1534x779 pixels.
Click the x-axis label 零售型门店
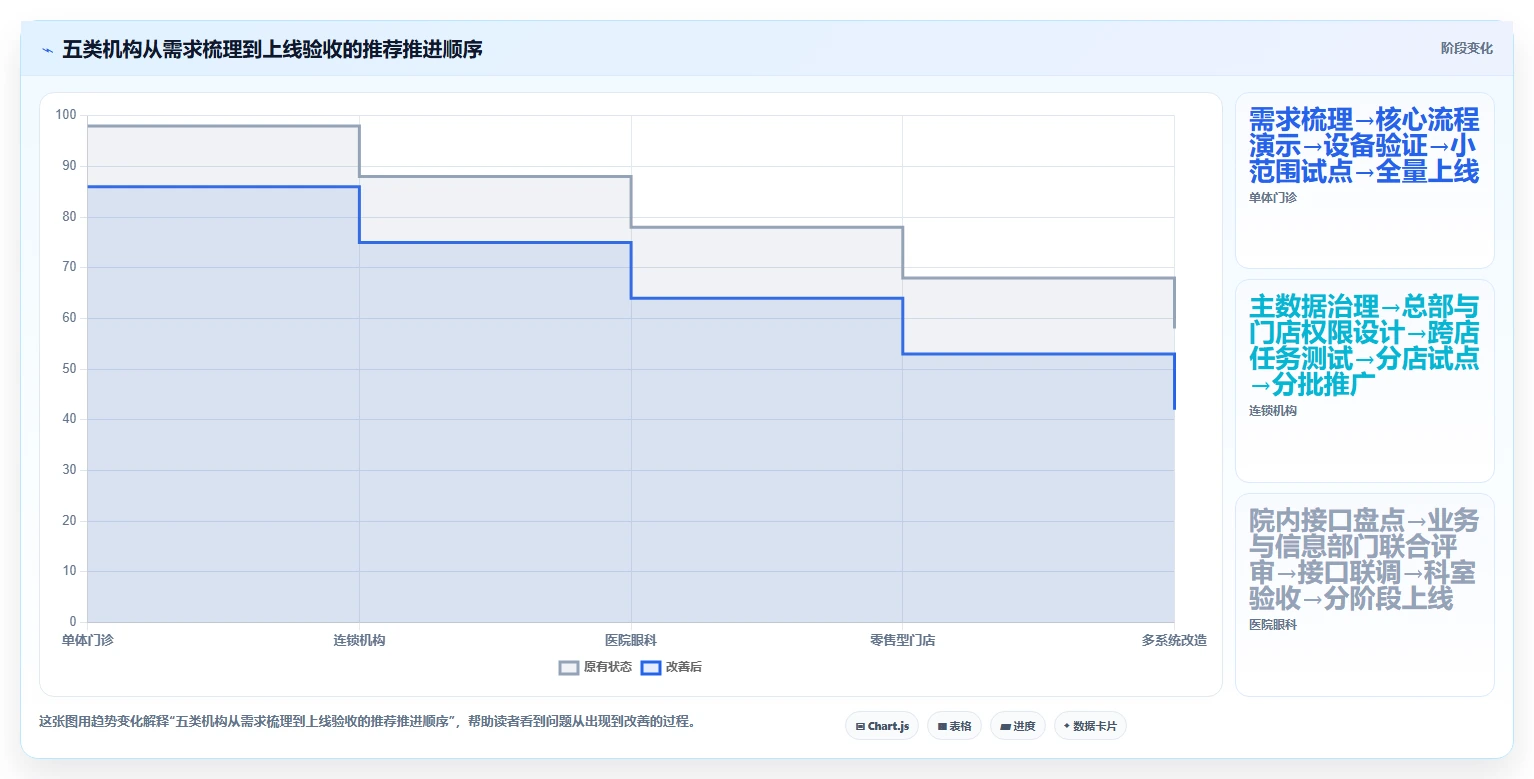(902, 640)
